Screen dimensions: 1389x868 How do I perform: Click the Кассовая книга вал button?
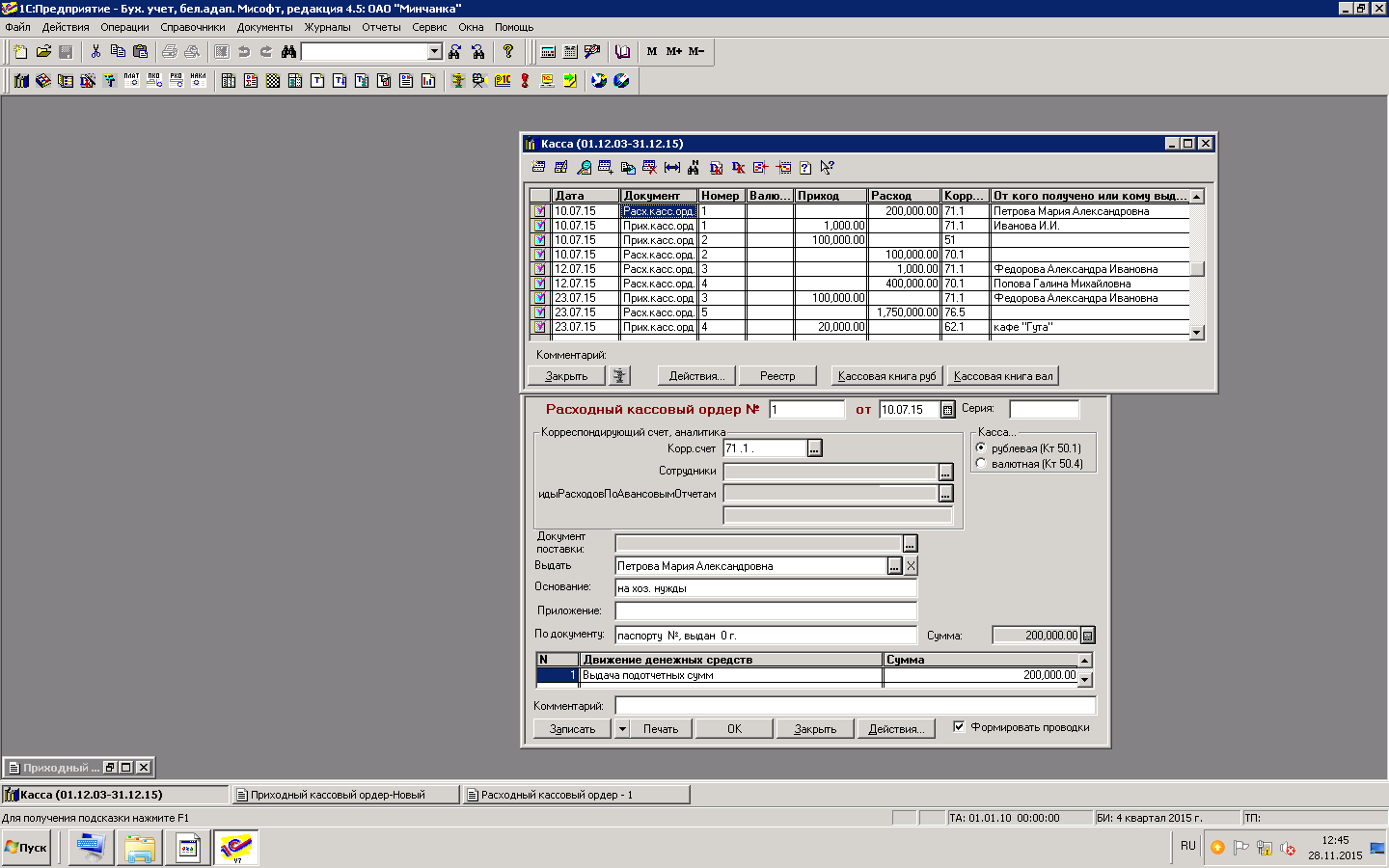[x=1003, y=376]
